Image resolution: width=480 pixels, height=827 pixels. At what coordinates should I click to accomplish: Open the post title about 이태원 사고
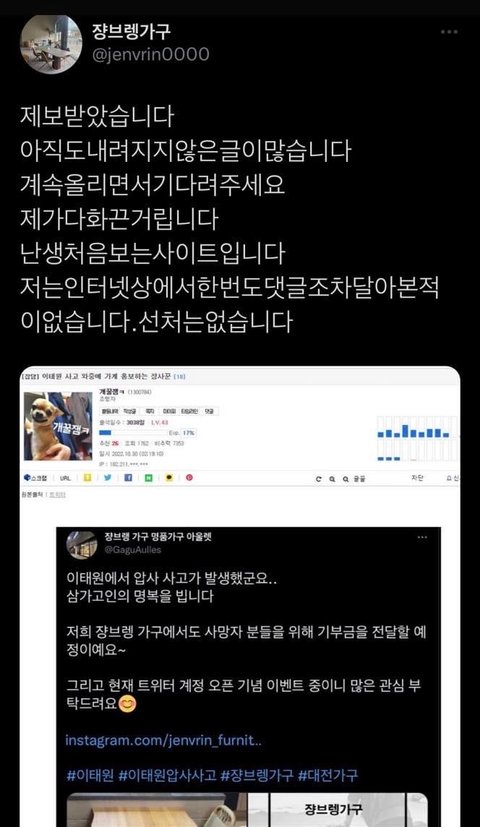(x=103, y=377)
